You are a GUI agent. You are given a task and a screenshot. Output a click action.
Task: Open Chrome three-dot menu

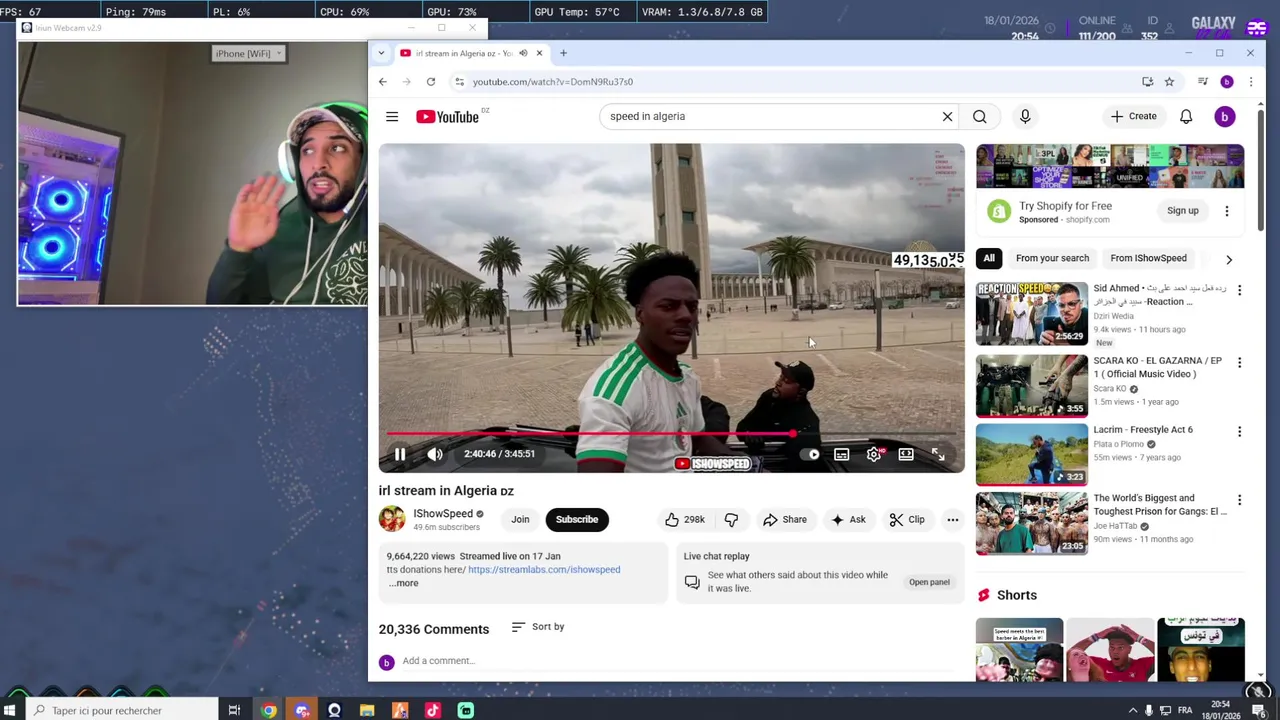click(x=1250, y=82)
